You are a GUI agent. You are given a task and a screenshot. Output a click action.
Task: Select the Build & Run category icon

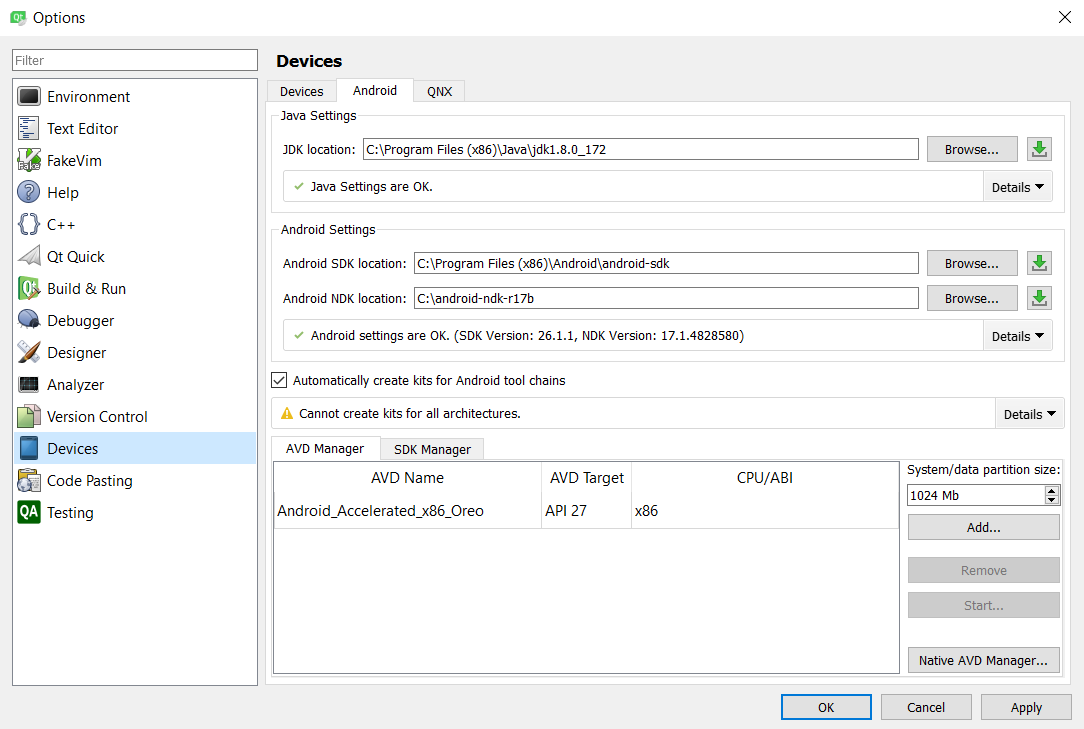(x=29, y=288)
